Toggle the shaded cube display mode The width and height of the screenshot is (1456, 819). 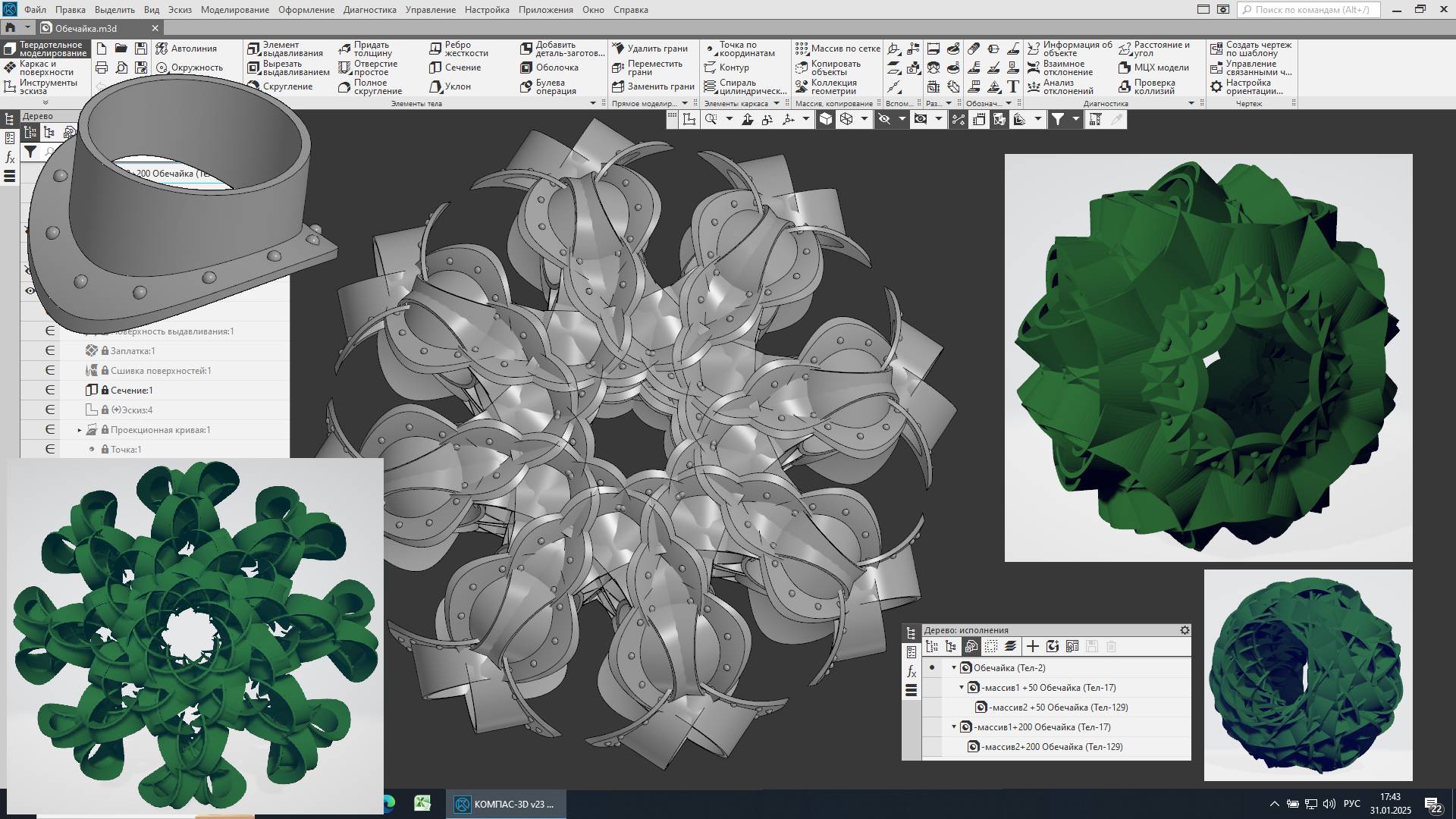click(x=826, y=119)
